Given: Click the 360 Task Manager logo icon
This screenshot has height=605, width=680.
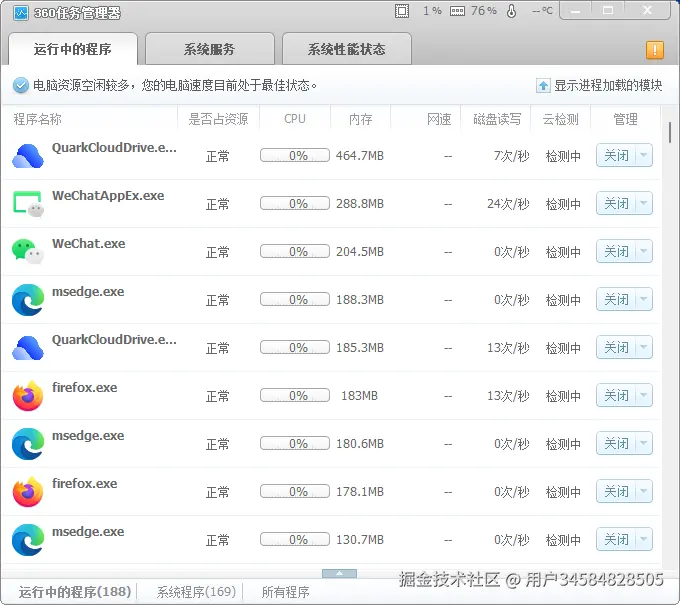Looking at the screenshot, I should (20, 13).
